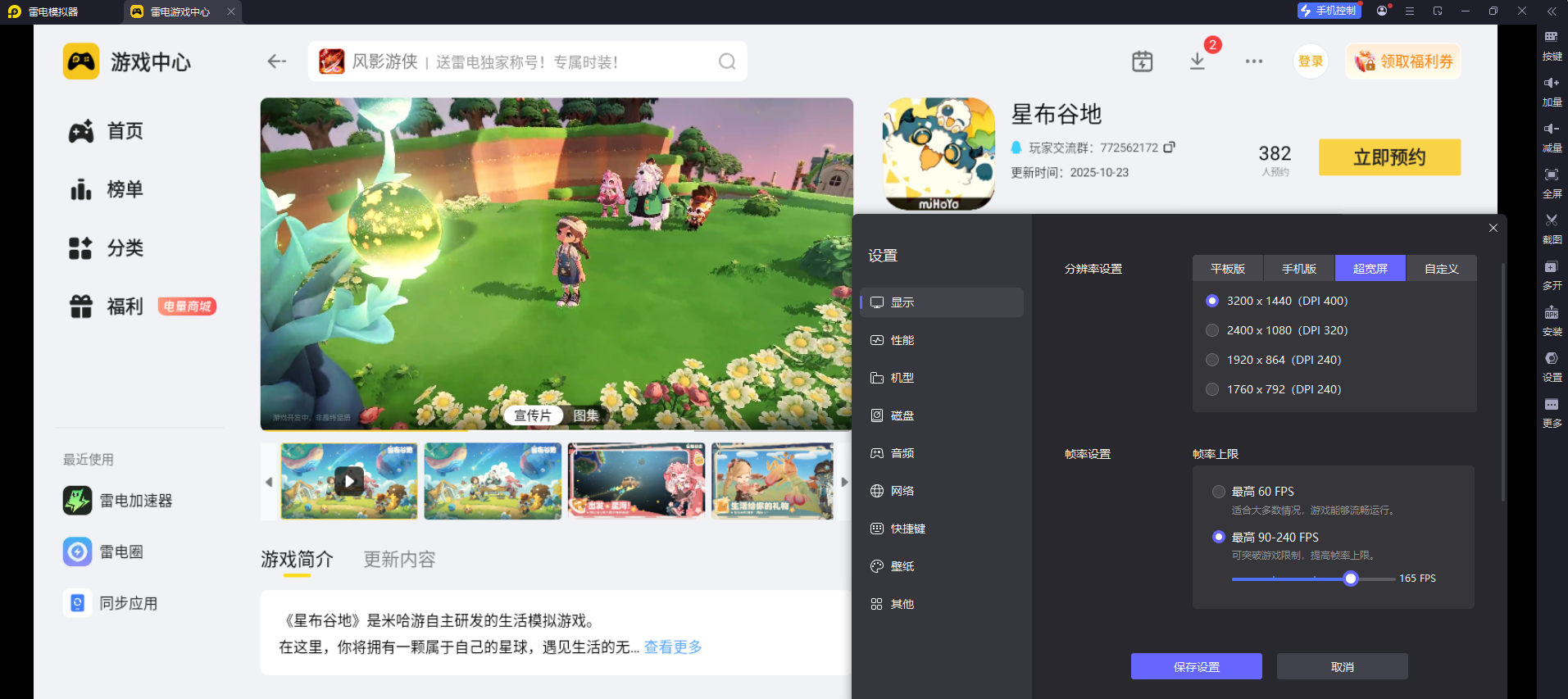Open 福利 benefits in game center sidebar
This screenshot has width=1568, height=699.
click(107, 306)
